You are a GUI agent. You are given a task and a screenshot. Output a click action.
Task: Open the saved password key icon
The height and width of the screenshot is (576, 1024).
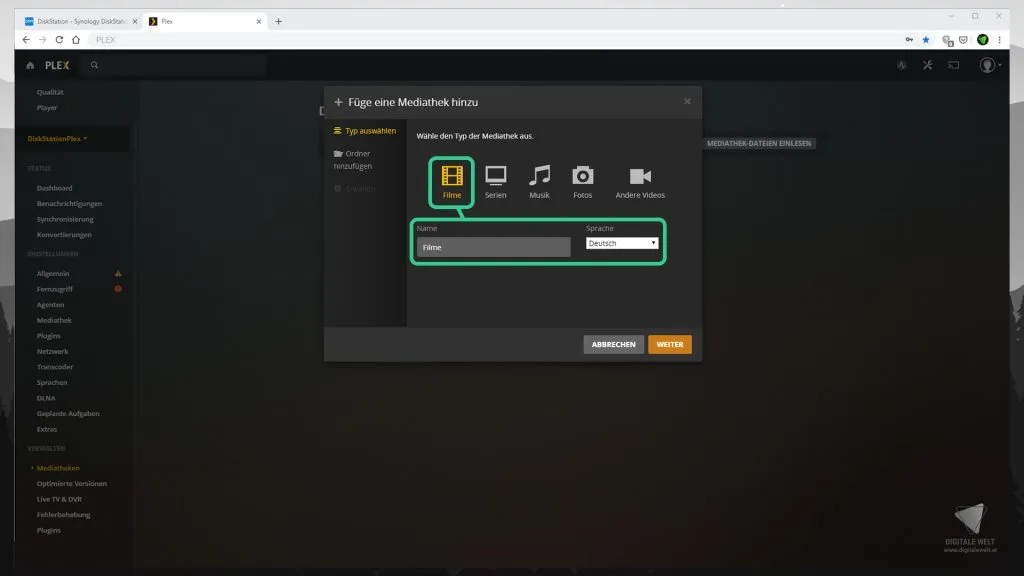[x=909, y=40]
